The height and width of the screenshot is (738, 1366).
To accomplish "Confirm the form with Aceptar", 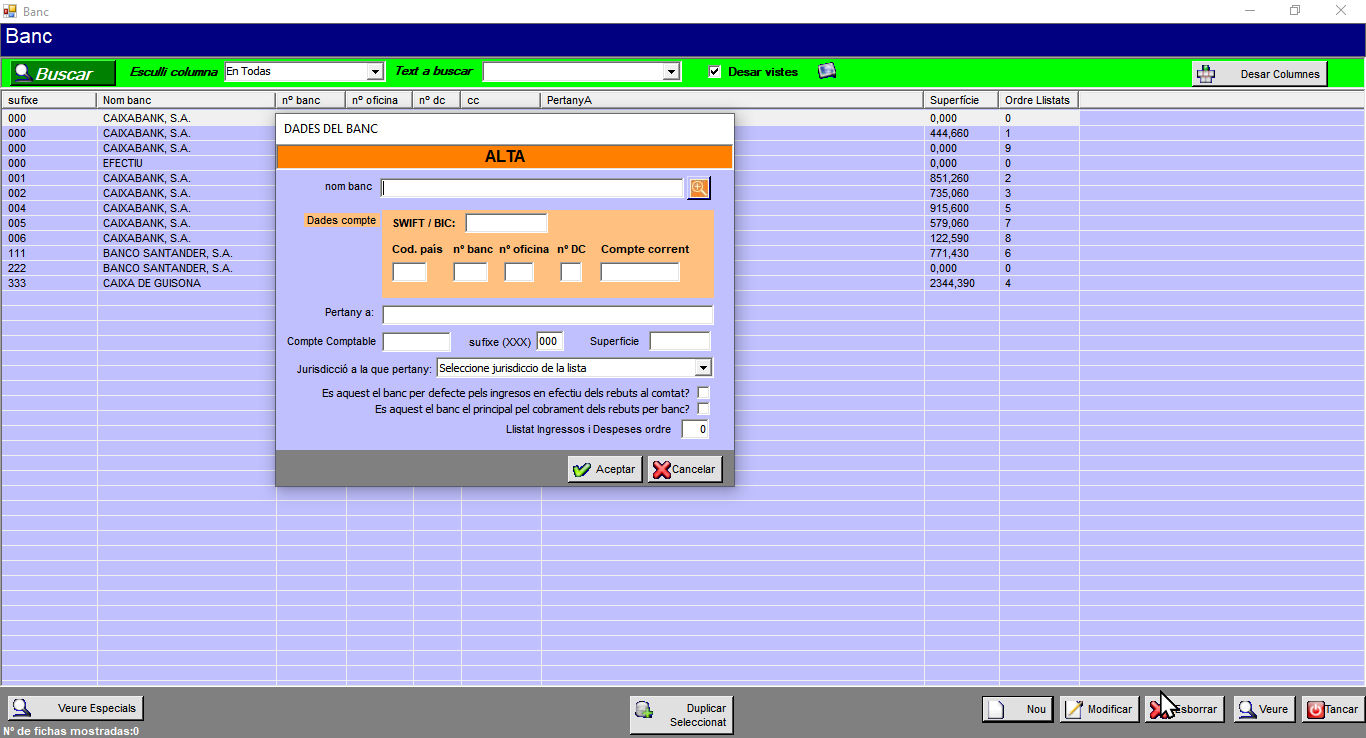I will click(x=605, y=469).
